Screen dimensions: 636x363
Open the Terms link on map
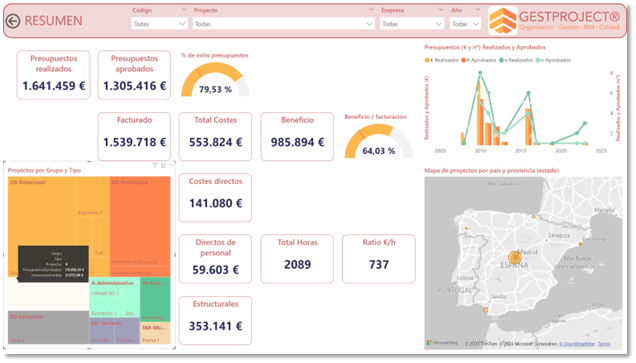point(604,344)
